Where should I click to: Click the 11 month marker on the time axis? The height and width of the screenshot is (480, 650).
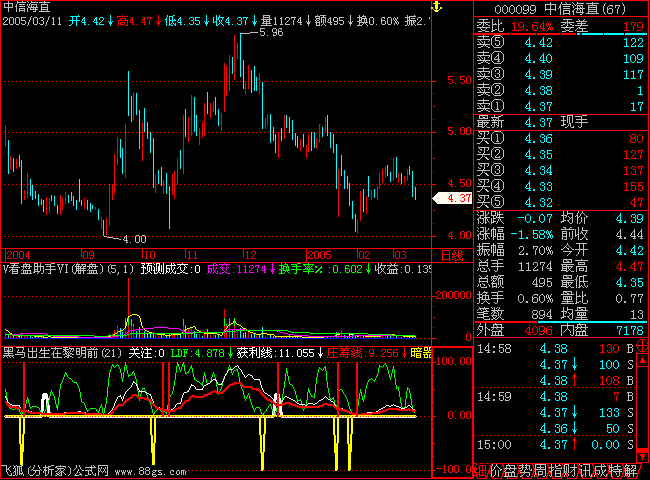[x=192, y=255]
